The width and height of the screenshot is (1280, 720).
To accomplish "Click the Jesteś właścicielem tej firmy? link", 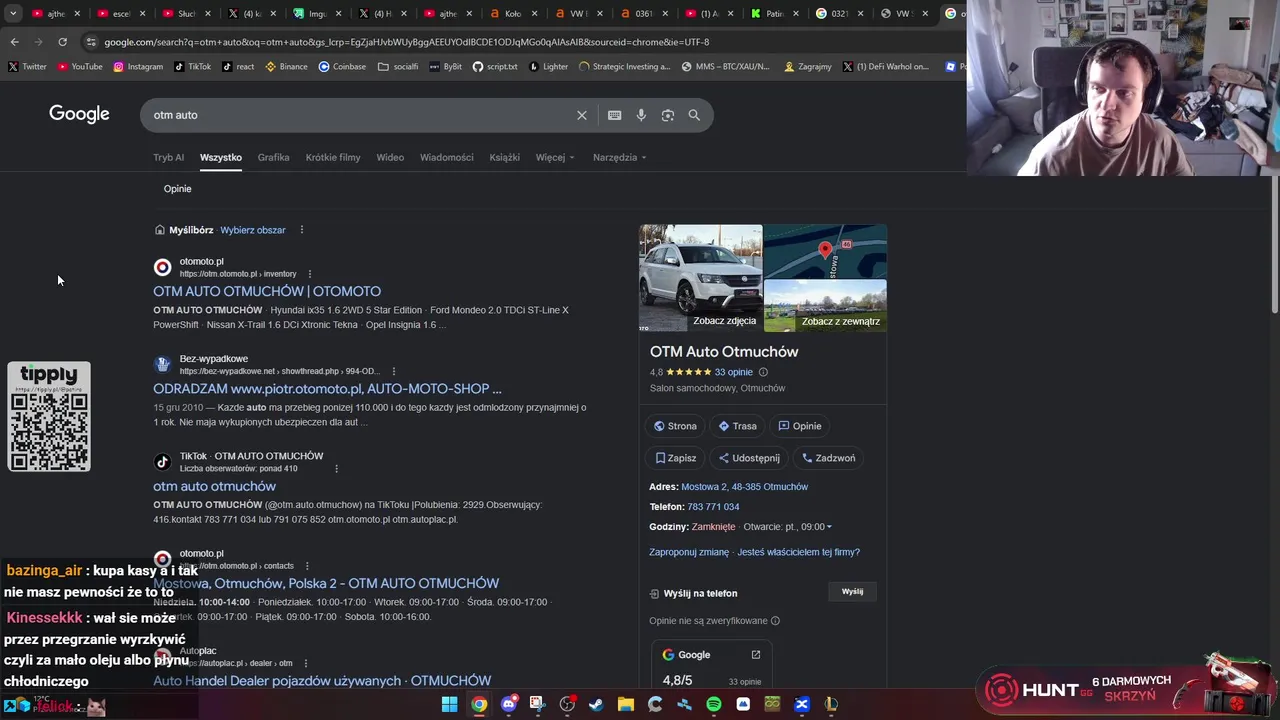I will (798, 552).
